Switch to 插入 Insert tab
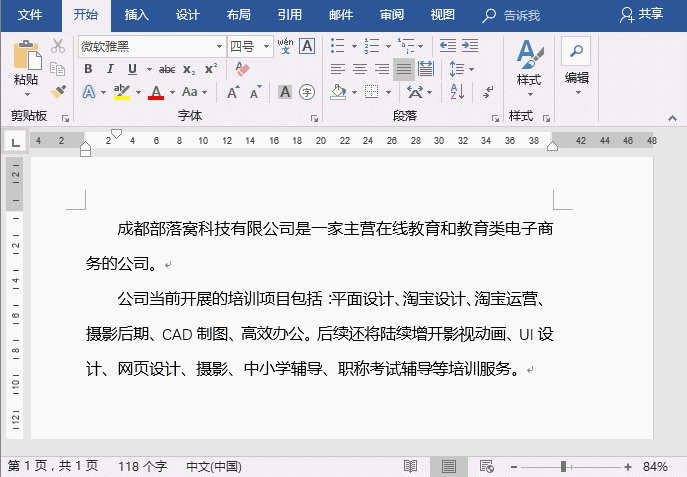This screenshot has height=477, width=687. tap(136, 15)
